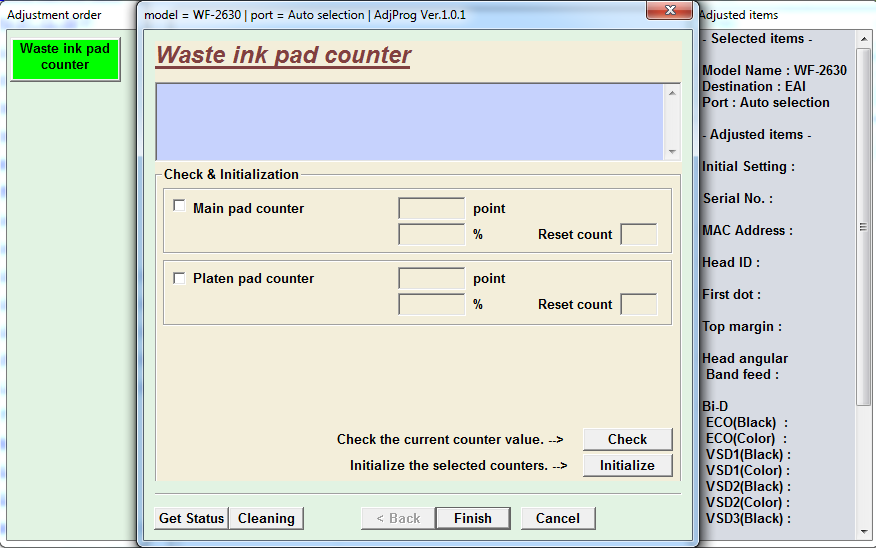
Task: Open the Cleaning function
Action: pos(266,518)
